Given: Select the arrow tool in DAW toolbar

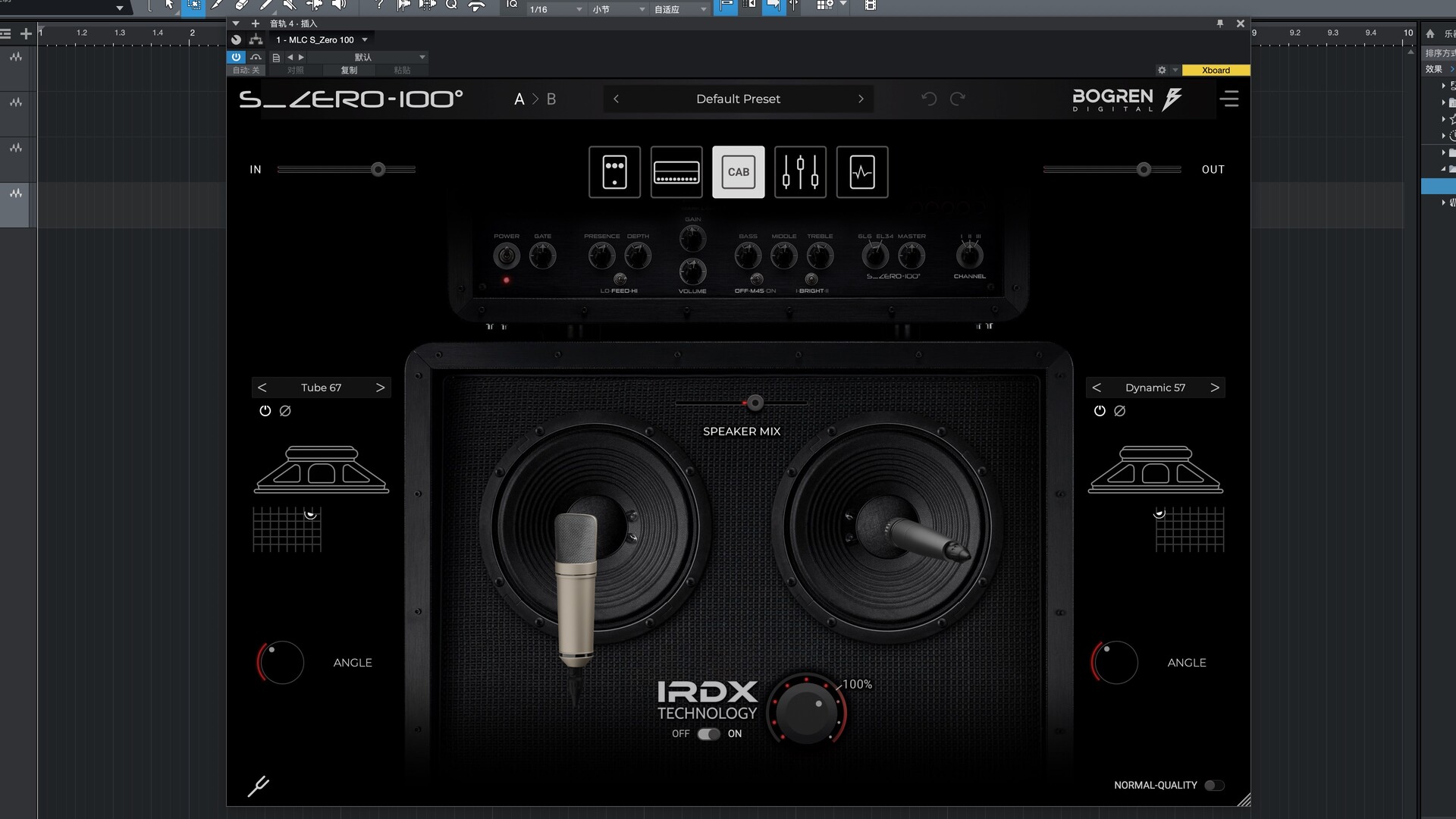Looking at the screenshot, I should click(x=170, y=5).
